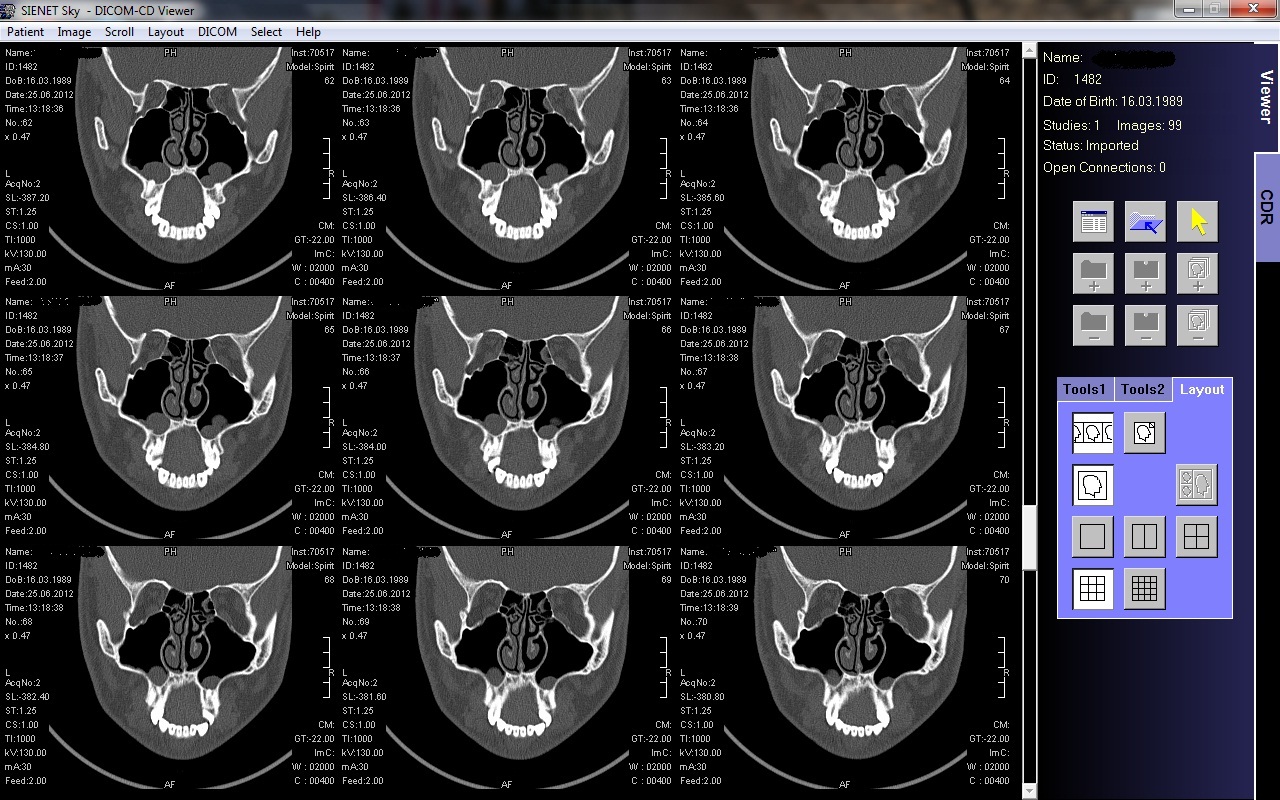Click the 'SL:-380.80' value in image 70

703,697
